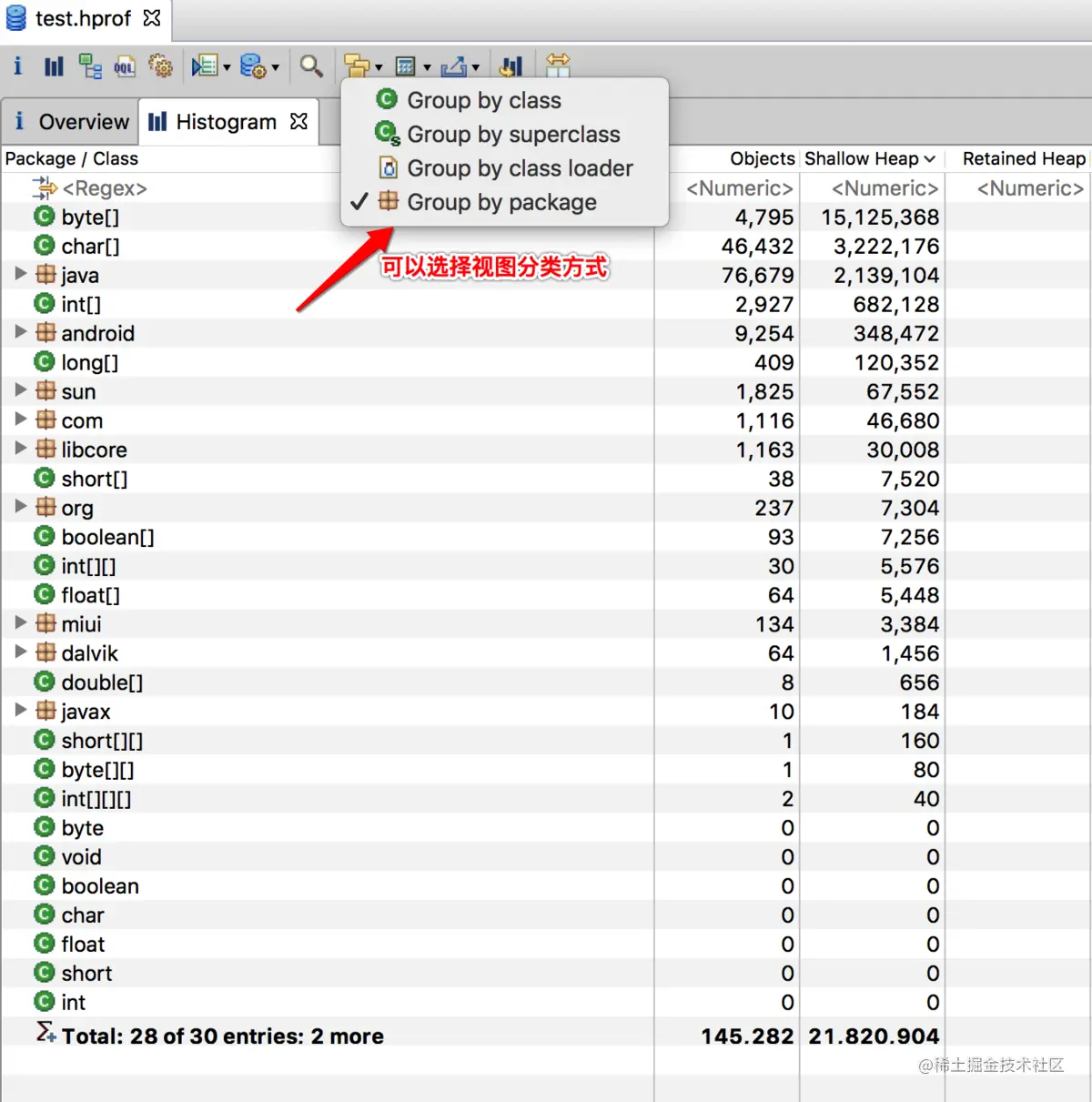Choose Group by class loader grouping
1092x1102 pixels.
pos(520,167)
